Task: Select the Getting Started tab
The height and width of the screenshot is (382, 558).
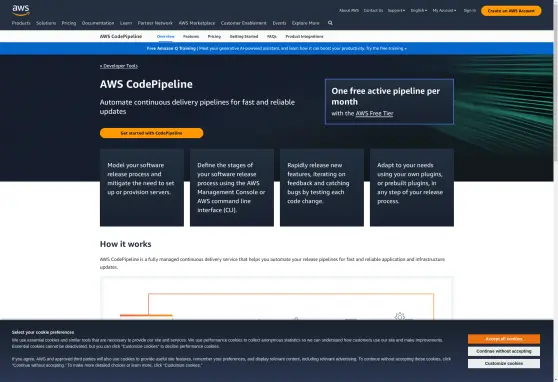Action: [244, 36]
